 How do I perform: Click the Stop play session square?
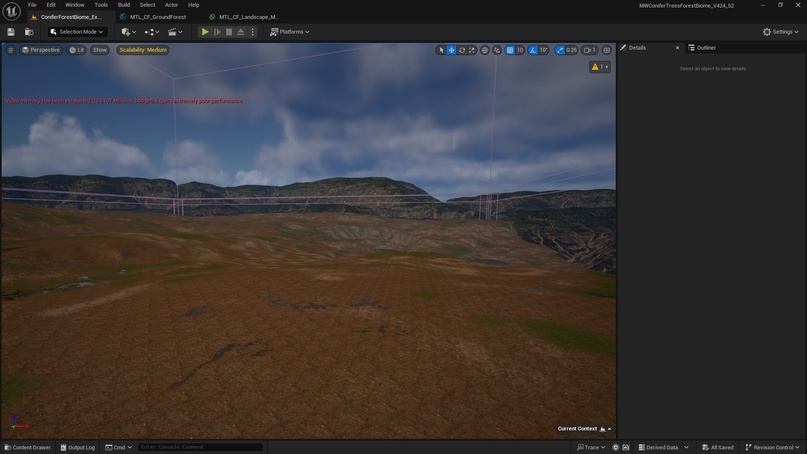click(229, 32)
